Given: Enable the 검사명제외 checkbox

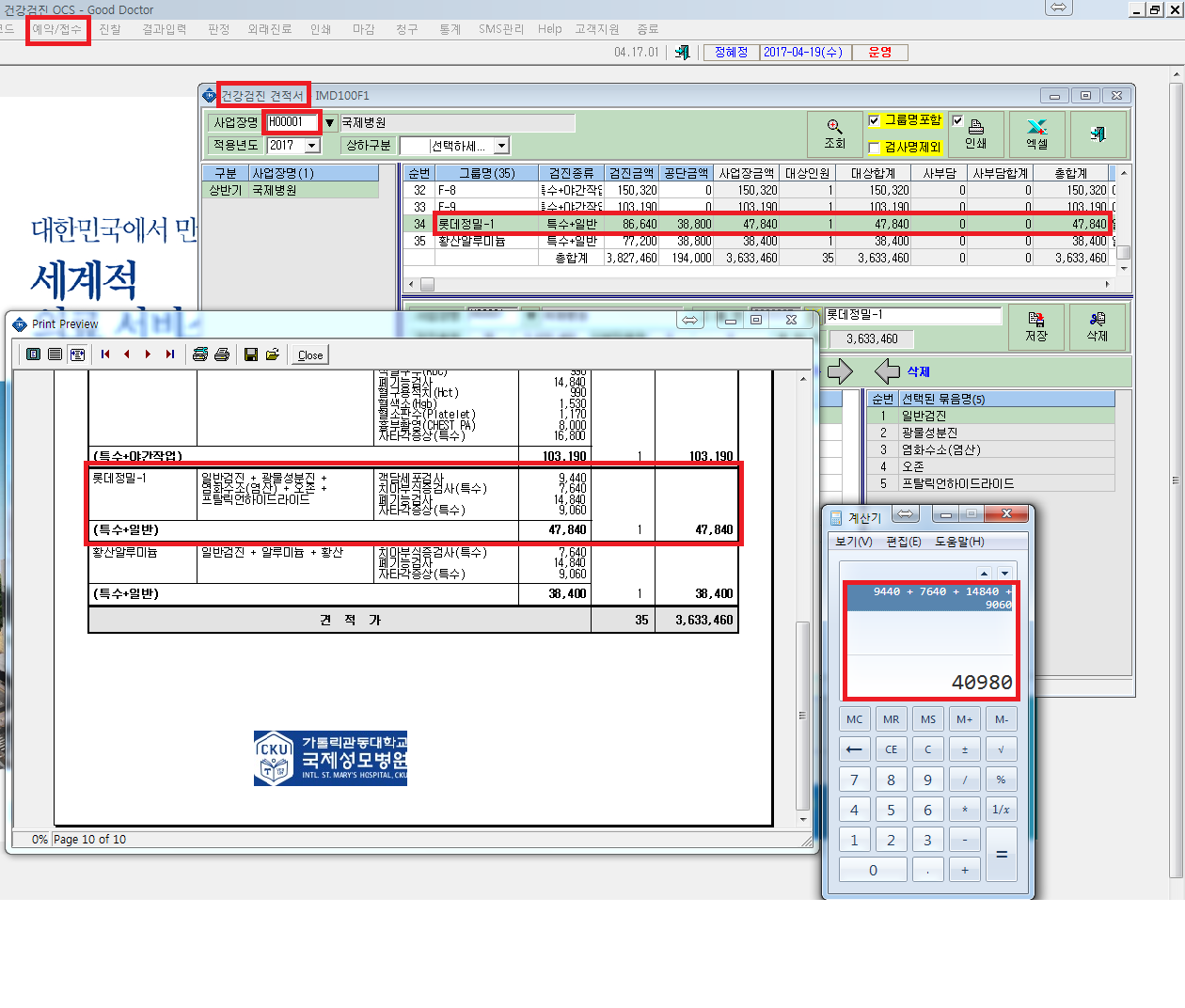Looking at the screenshot, I should pyautogui.click(x=874, y=148).
